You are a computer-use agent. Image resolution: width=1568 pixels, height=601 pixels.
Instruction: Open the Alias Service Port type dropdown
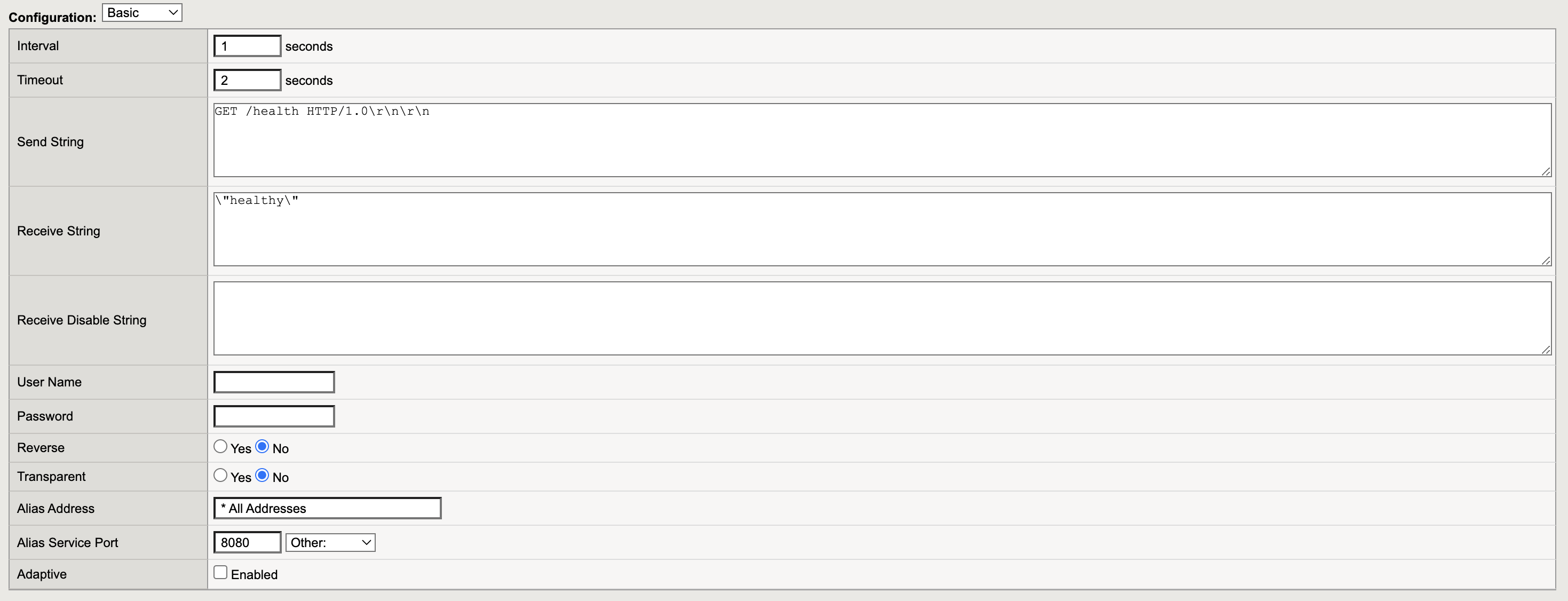329,542
